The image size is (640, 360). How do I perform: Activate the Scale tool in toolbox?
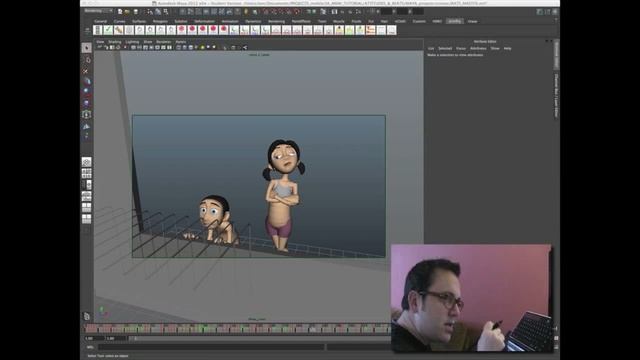tap(87, 103)
